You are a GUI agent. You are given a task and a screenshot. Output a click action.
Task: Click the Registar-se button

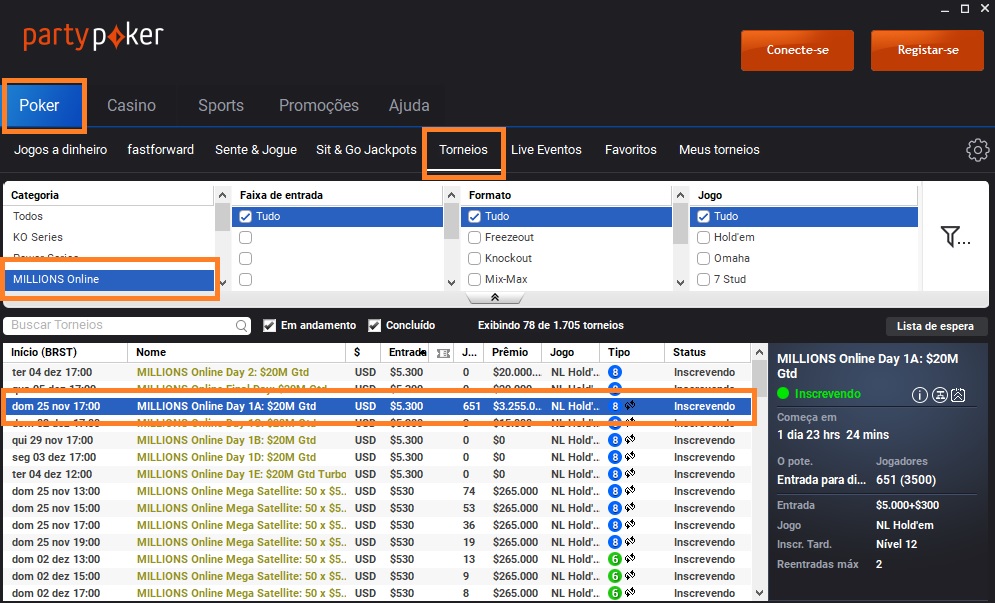(927, 50)
